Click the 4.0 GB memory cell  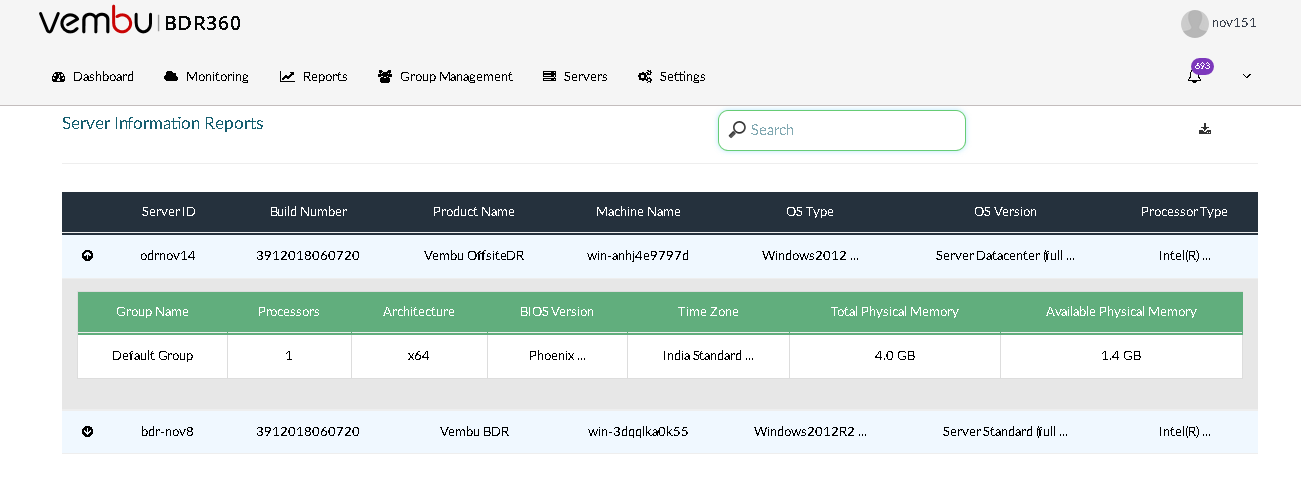[x=895, y=356]
